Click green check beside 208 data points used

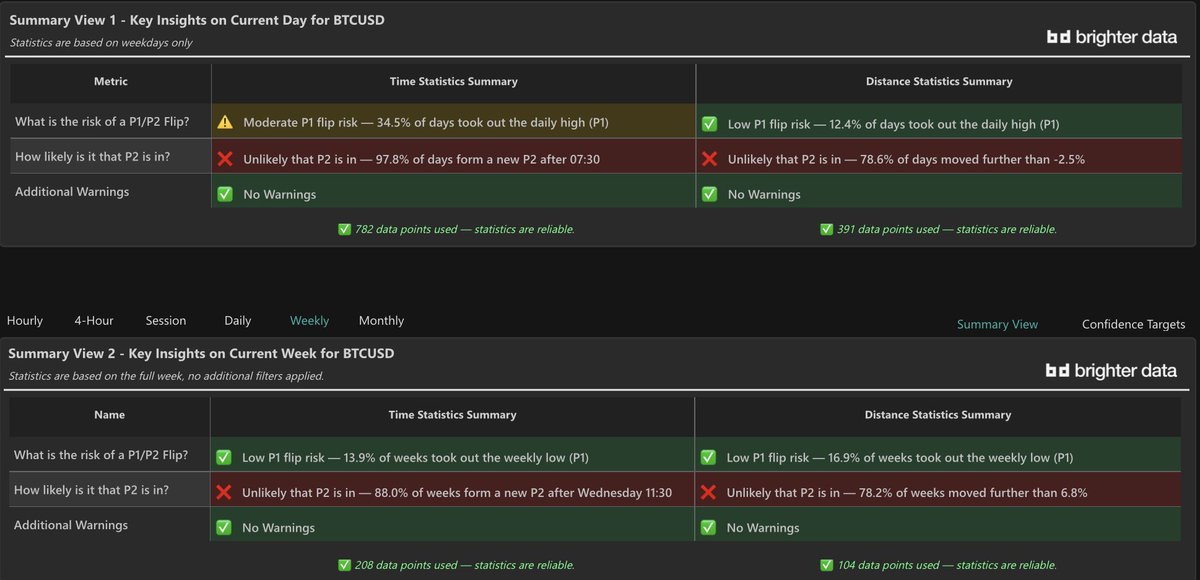(x=345, y=565)
